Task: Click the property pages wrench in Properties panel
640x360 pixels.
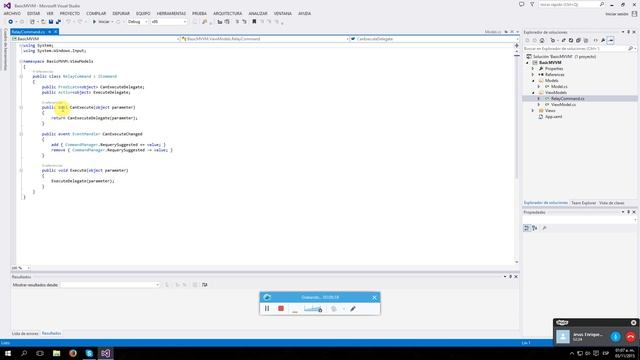Action: 544,228
